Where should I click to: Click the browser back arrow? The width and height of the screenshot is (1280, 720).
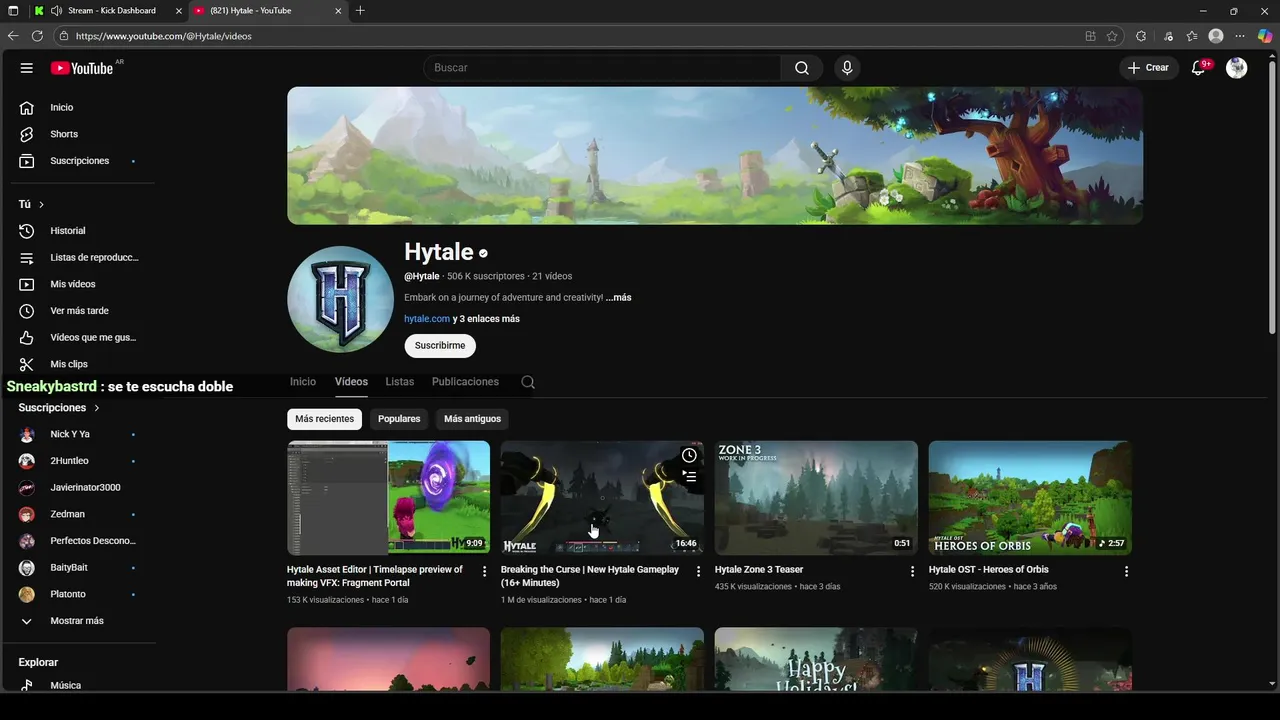(x=13, y=36)
